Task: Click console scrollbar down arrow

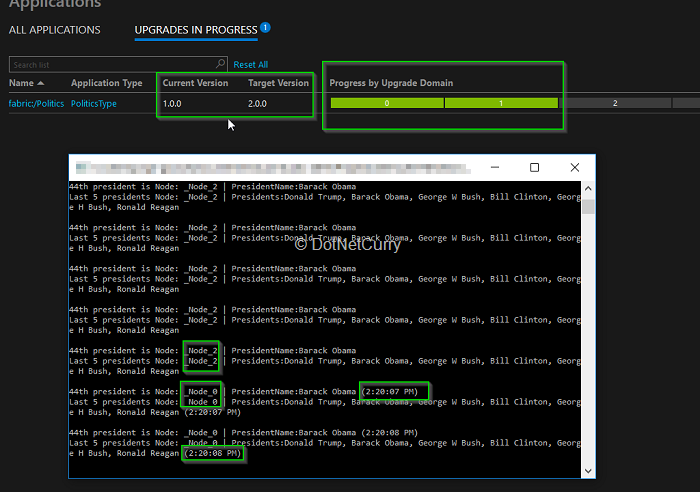Action: 588,471
